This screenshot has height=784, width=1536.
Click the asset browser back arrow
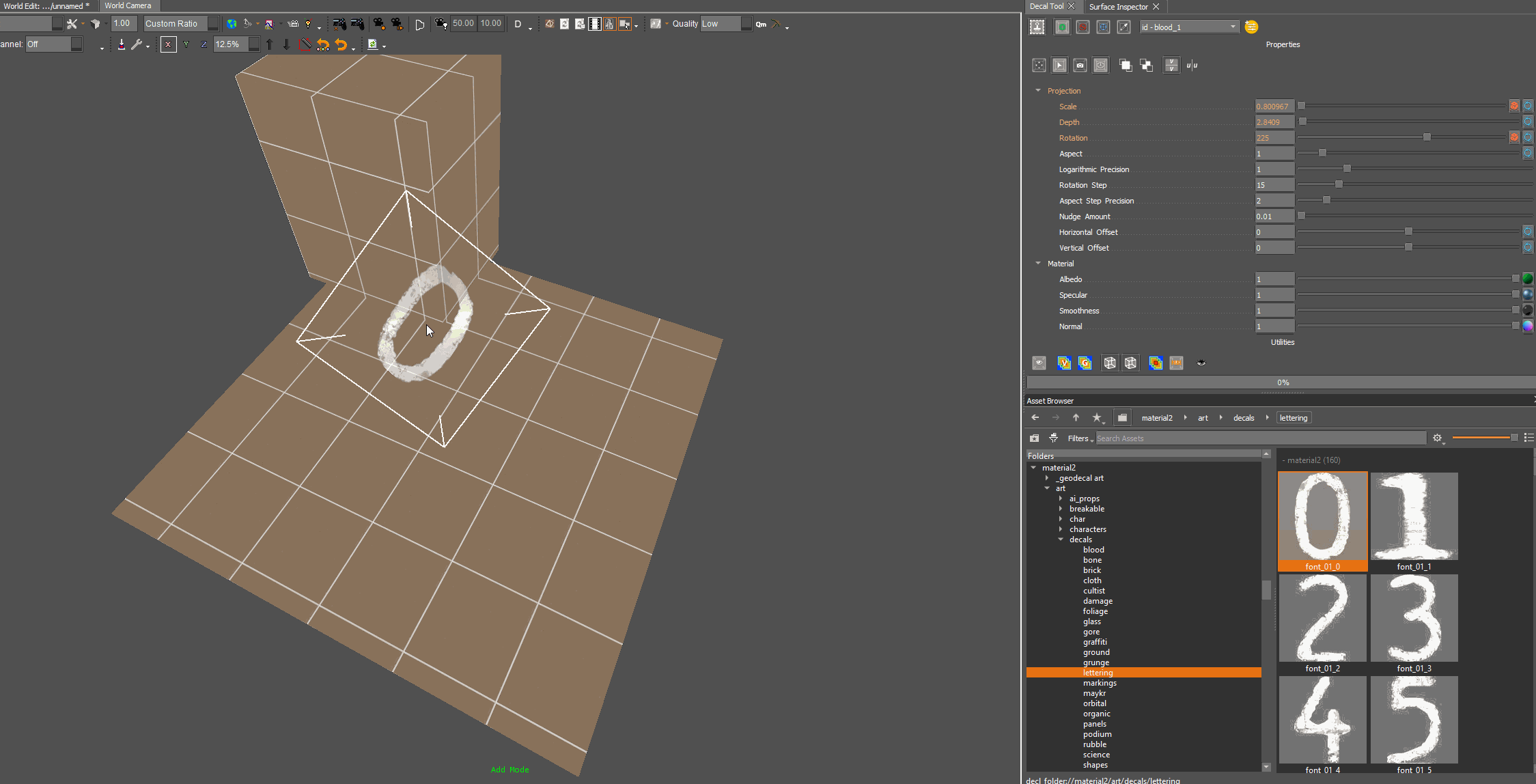[1035, 417]
